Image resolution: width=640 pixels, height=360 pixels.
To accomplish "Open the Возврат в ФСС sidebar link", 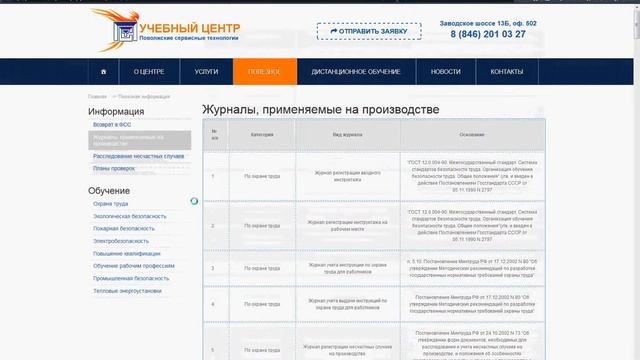I will click(x=112, y=125).
